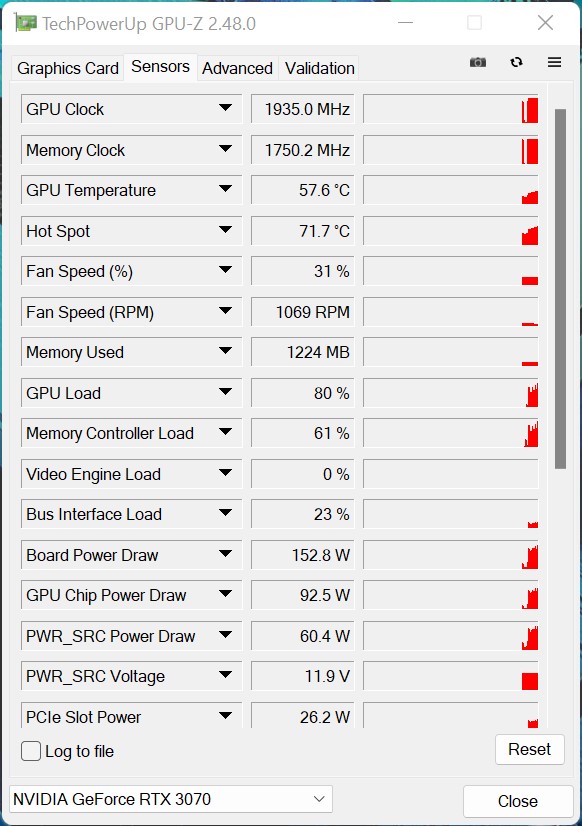Open the NVIDIA GeForce RTX 3070 selector
Screen dimensions: 582x826
[x=171, y=799]
